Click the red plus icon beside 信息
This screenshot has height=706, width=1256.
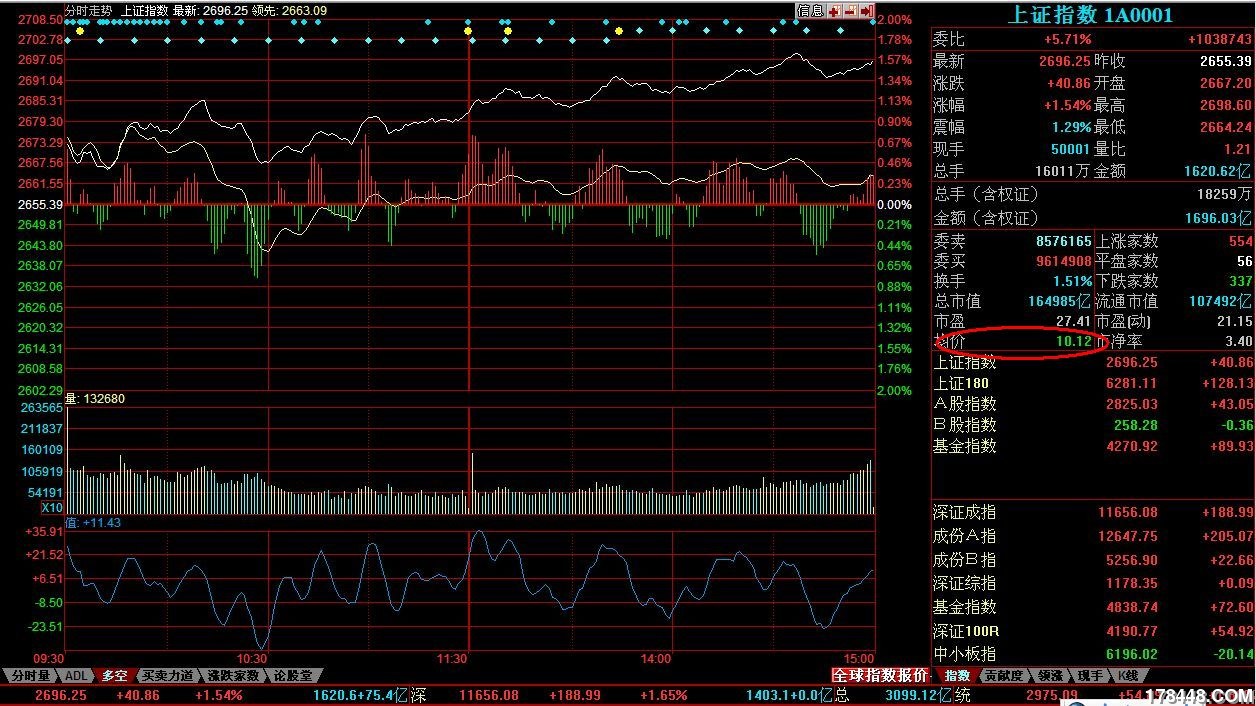[x=834, y=11]
